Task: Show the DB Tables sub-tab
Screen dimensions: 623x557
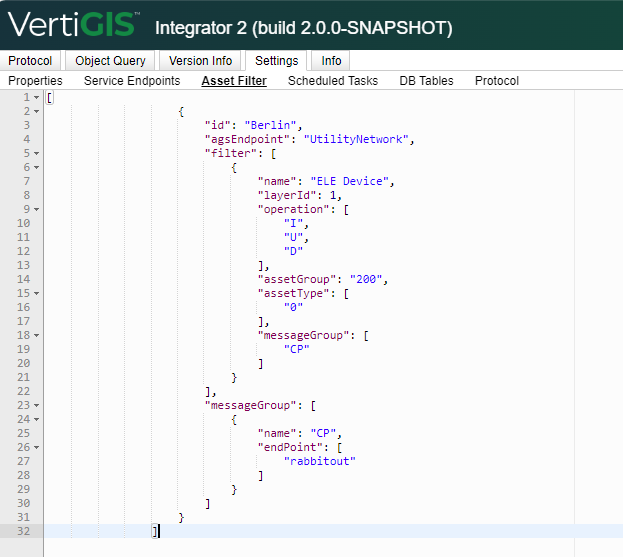Action: tap(426, 81)
